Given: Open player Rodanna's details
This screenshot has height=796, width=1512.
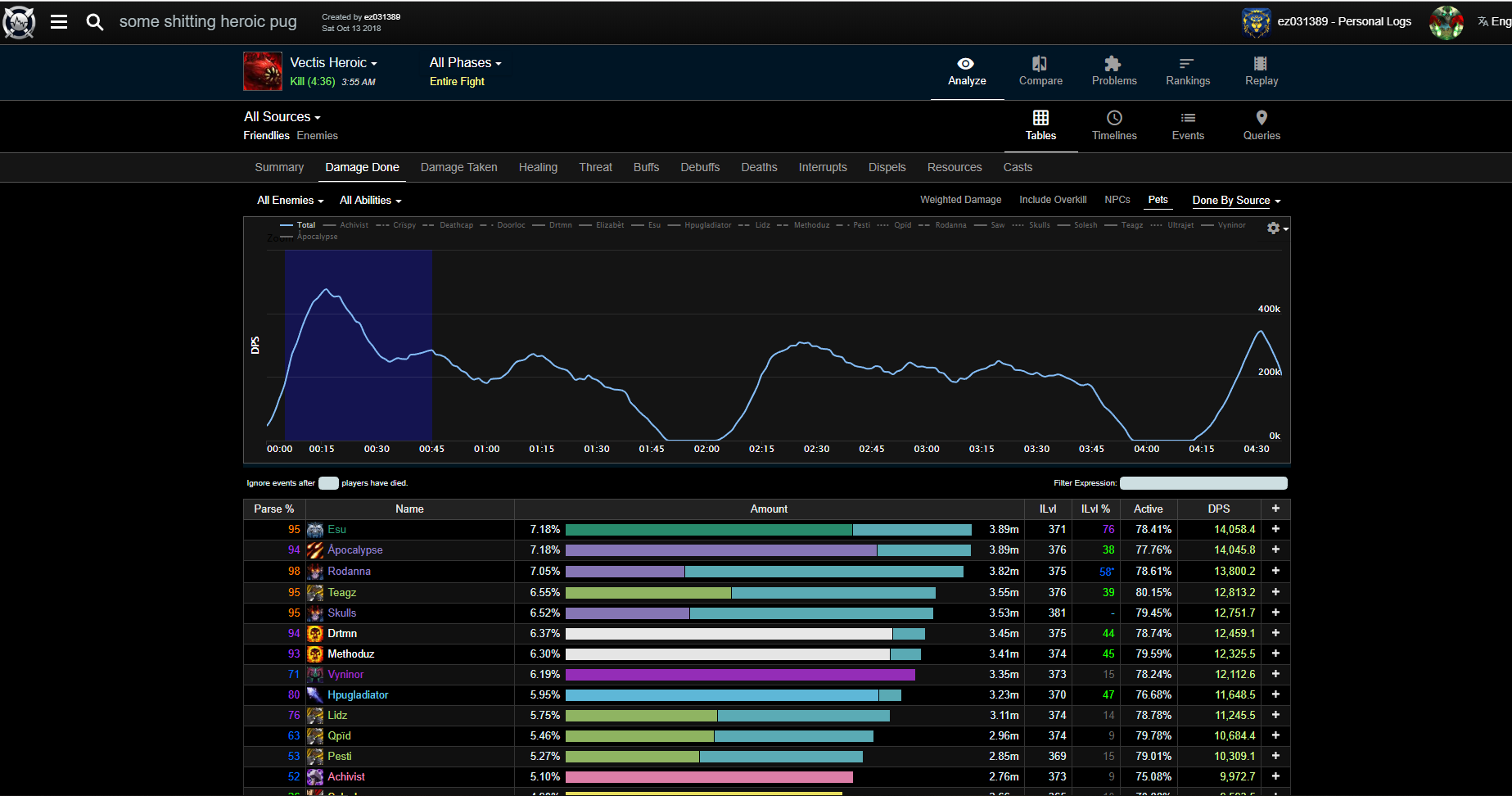Looking at the screenshot, I should pos(350,572).
